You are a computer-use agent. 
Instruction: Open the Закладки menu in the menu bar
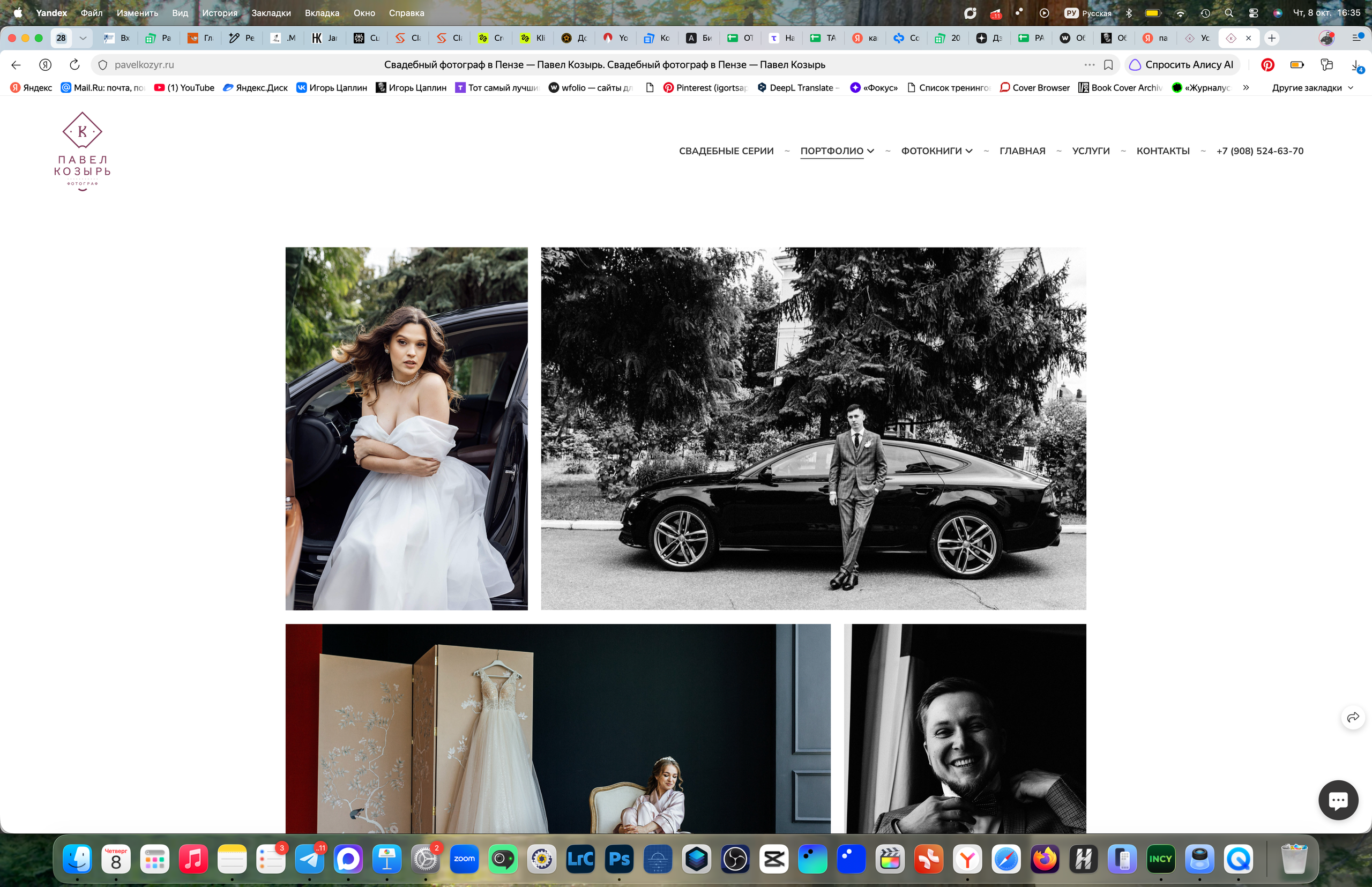(271, 13)
